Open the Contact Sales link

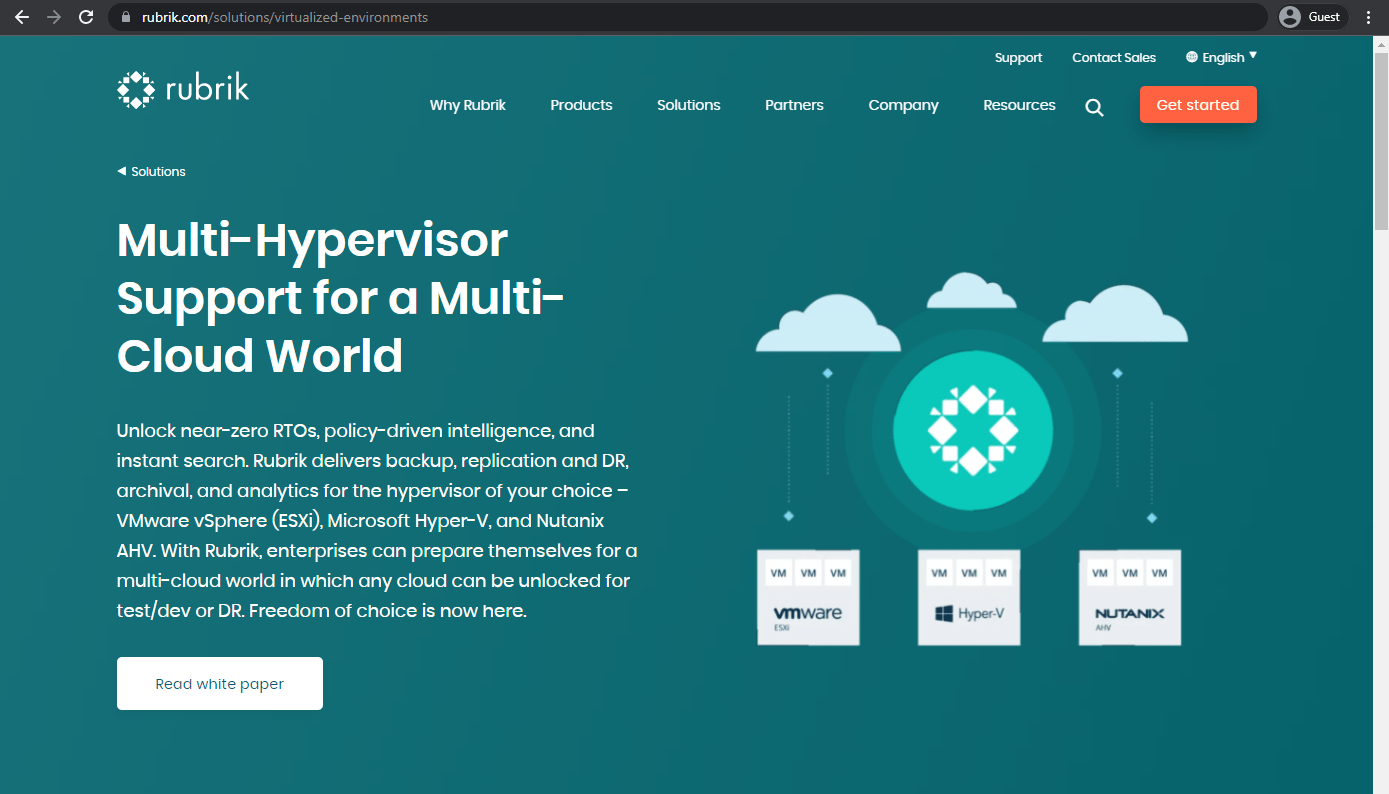tap(1114, 57)
